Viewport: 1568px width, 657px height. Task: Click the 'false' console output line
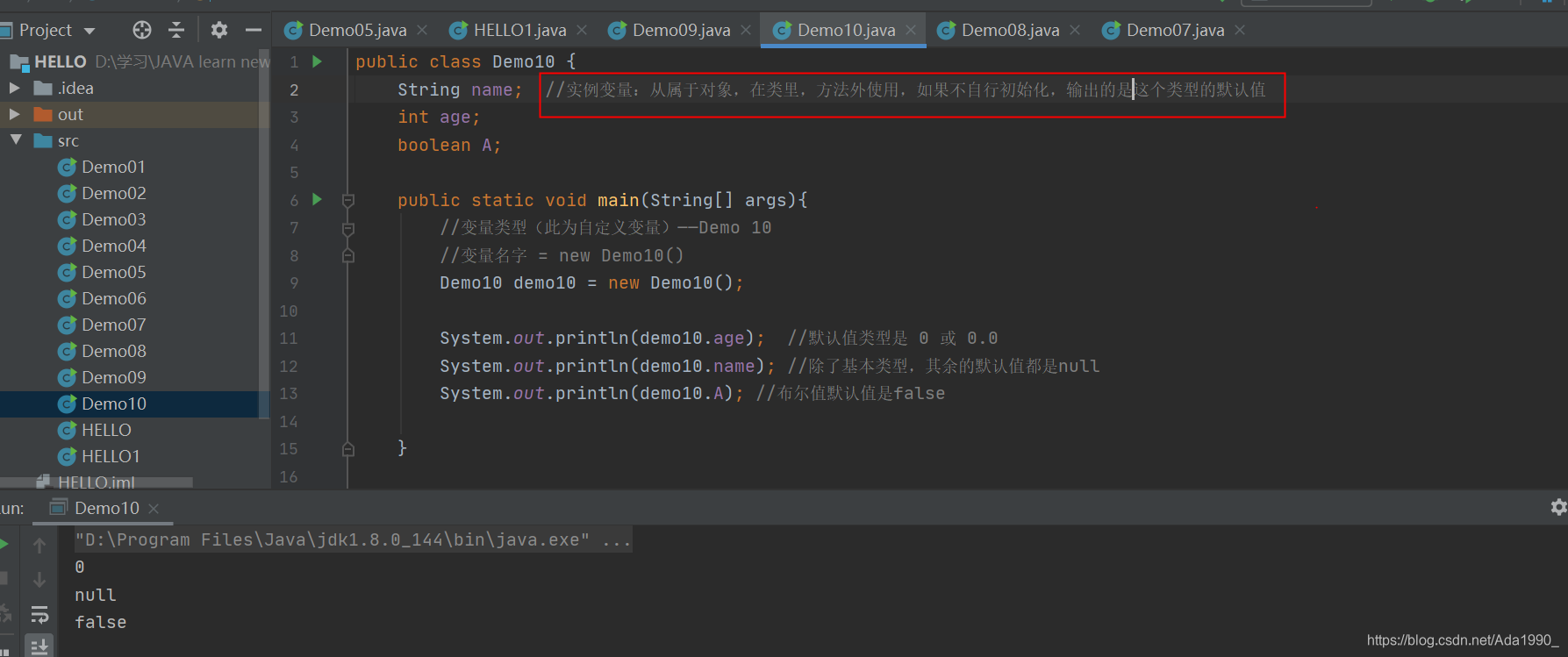click(x=101, y=622)
